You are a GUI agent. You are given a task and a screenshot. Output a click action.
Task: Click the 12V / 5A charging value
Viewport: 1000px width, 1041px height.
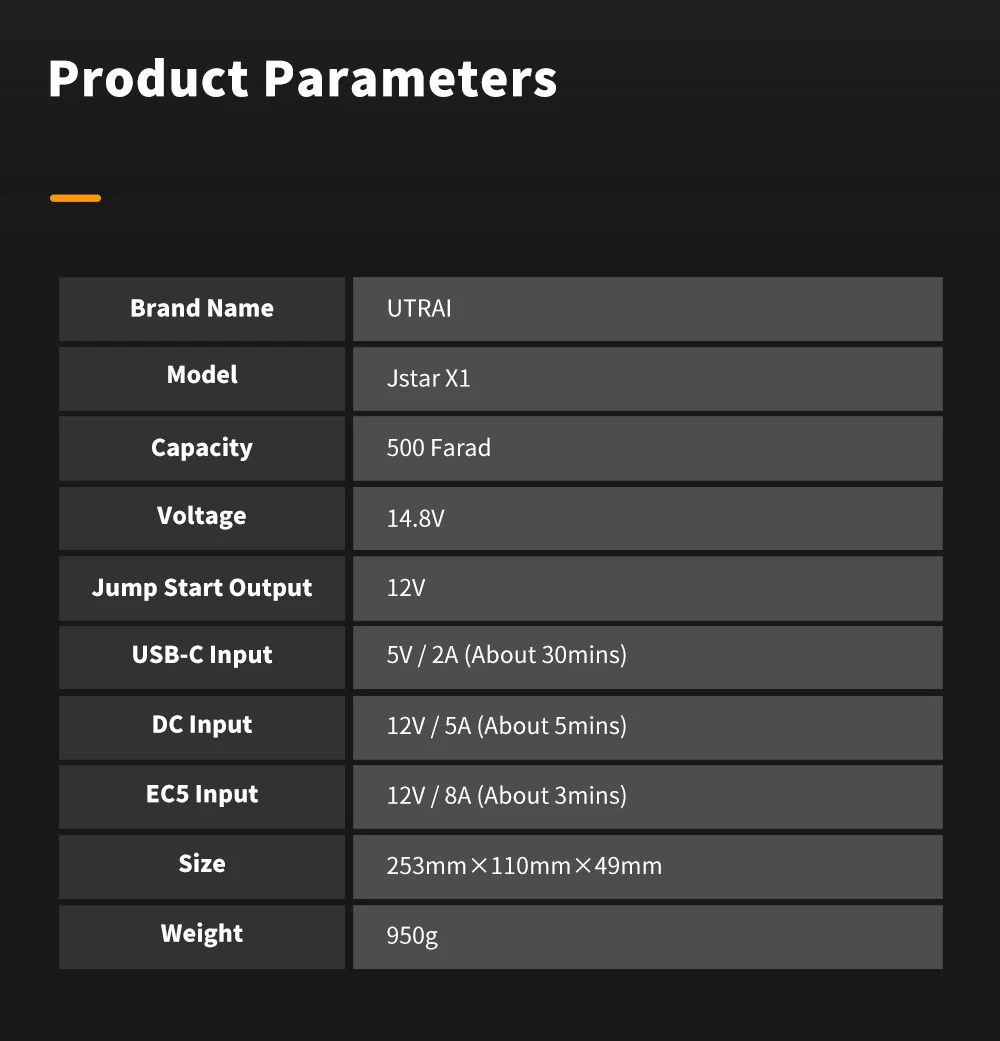click(x=506, y=726)
